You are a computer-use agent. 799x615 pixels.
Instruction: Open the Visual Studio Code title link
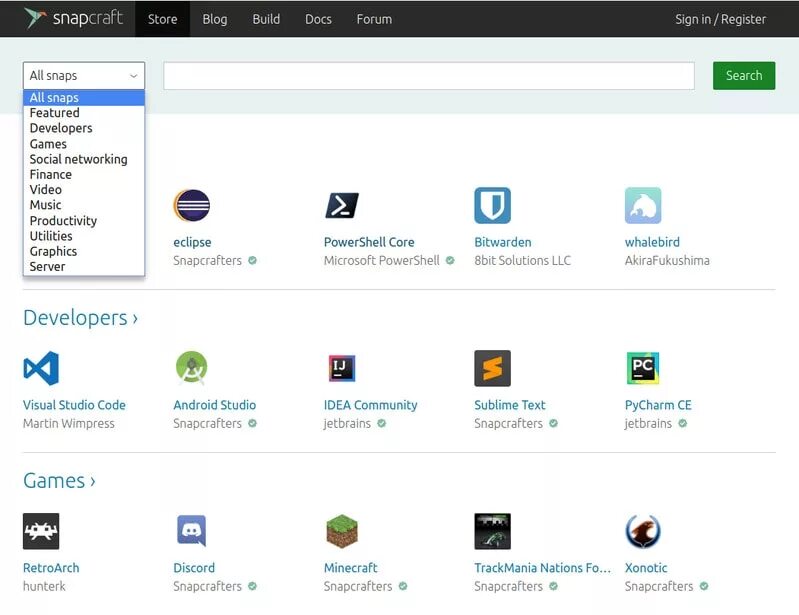(74, 405)
